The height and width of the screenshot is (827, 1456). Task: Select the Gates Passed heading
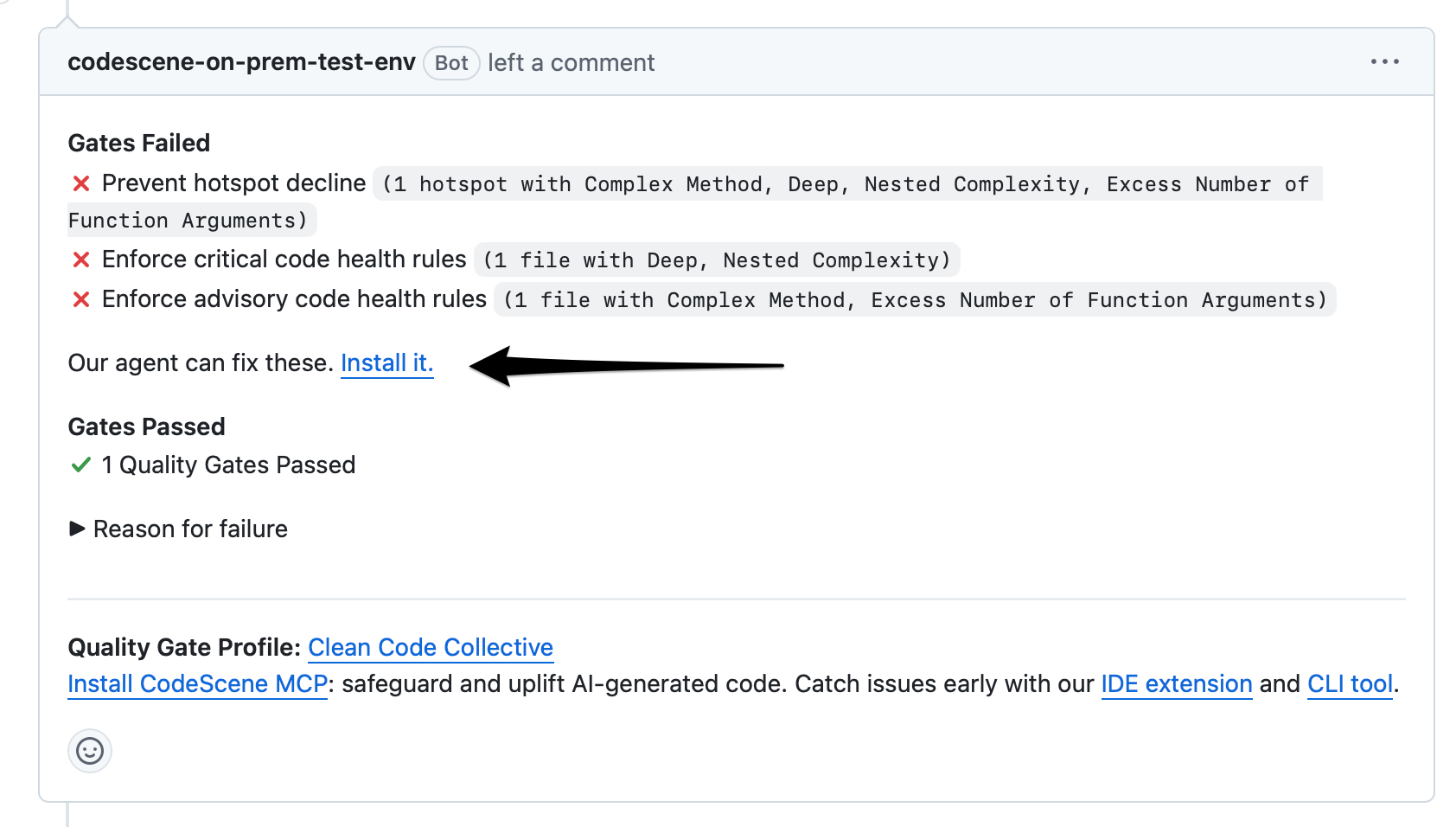(x=146, y=426)
